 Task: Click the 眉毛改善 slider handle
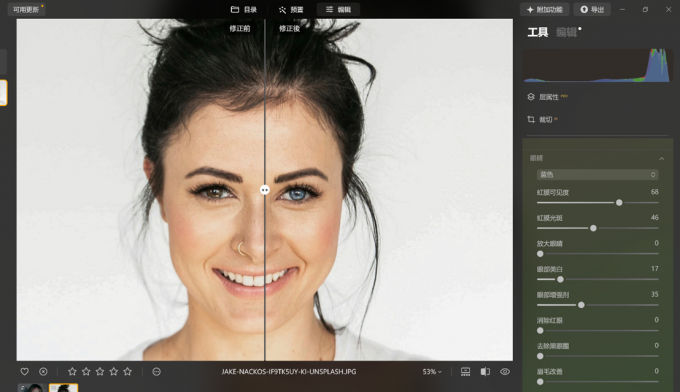pos(540,382)
